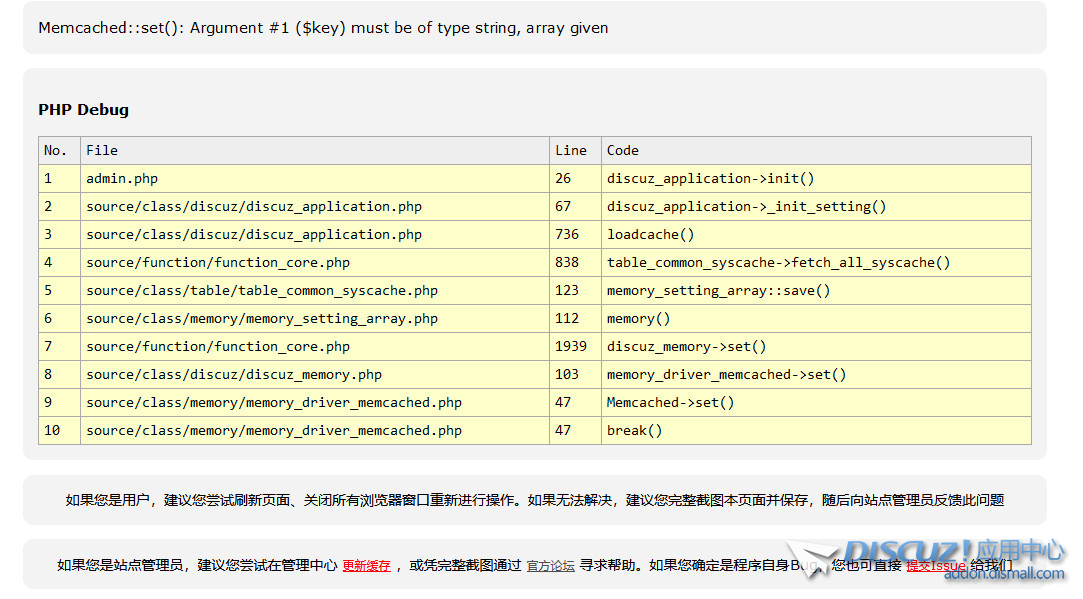Click the No. column header

[x=55, y=151]
